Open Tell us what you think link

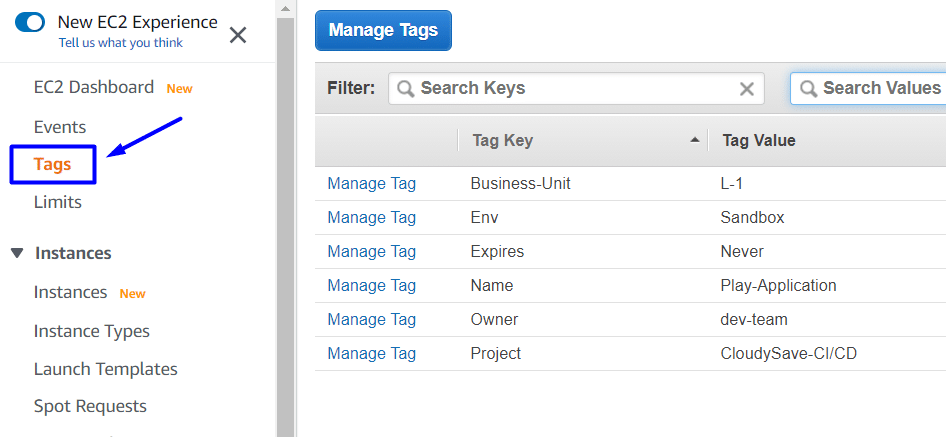tap(121, 43)
